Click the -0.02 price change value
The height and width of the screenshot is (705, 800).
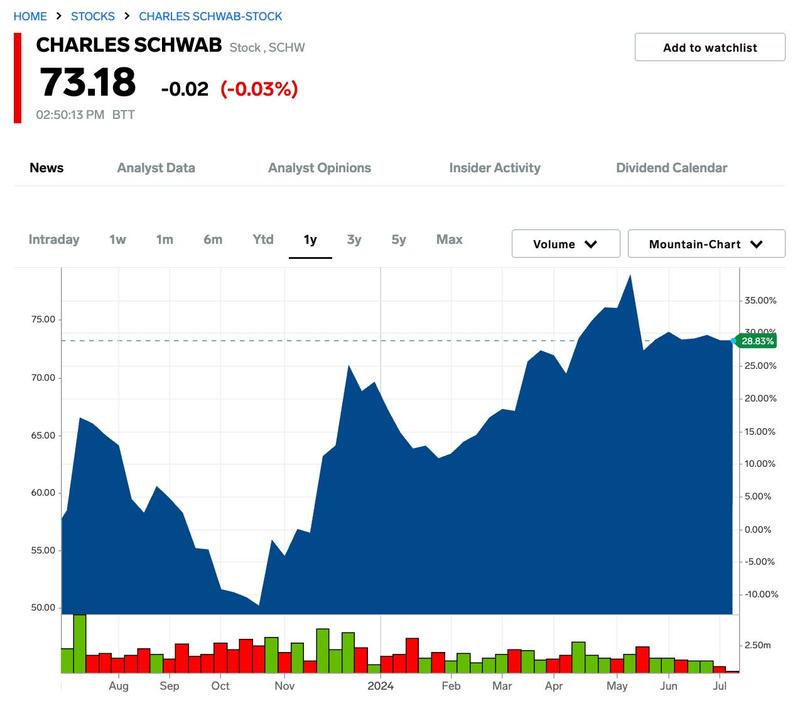185,89
